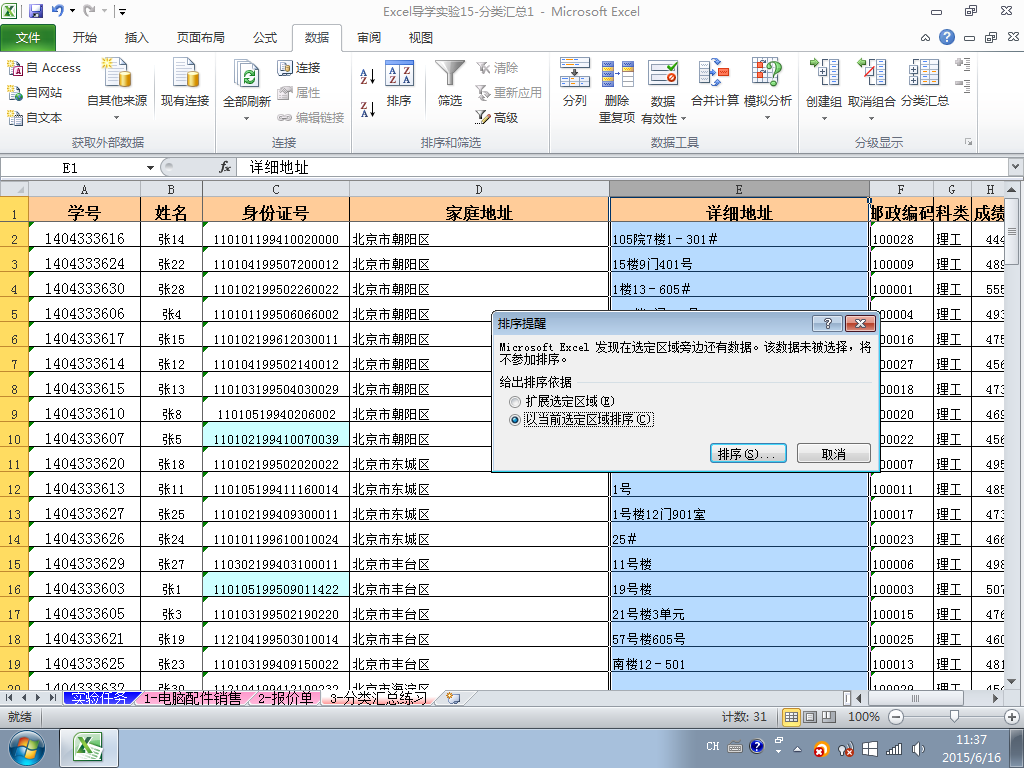Open the 排序 sort dialog icon in ribbon

pyautogui.click(x=399, y=83)
